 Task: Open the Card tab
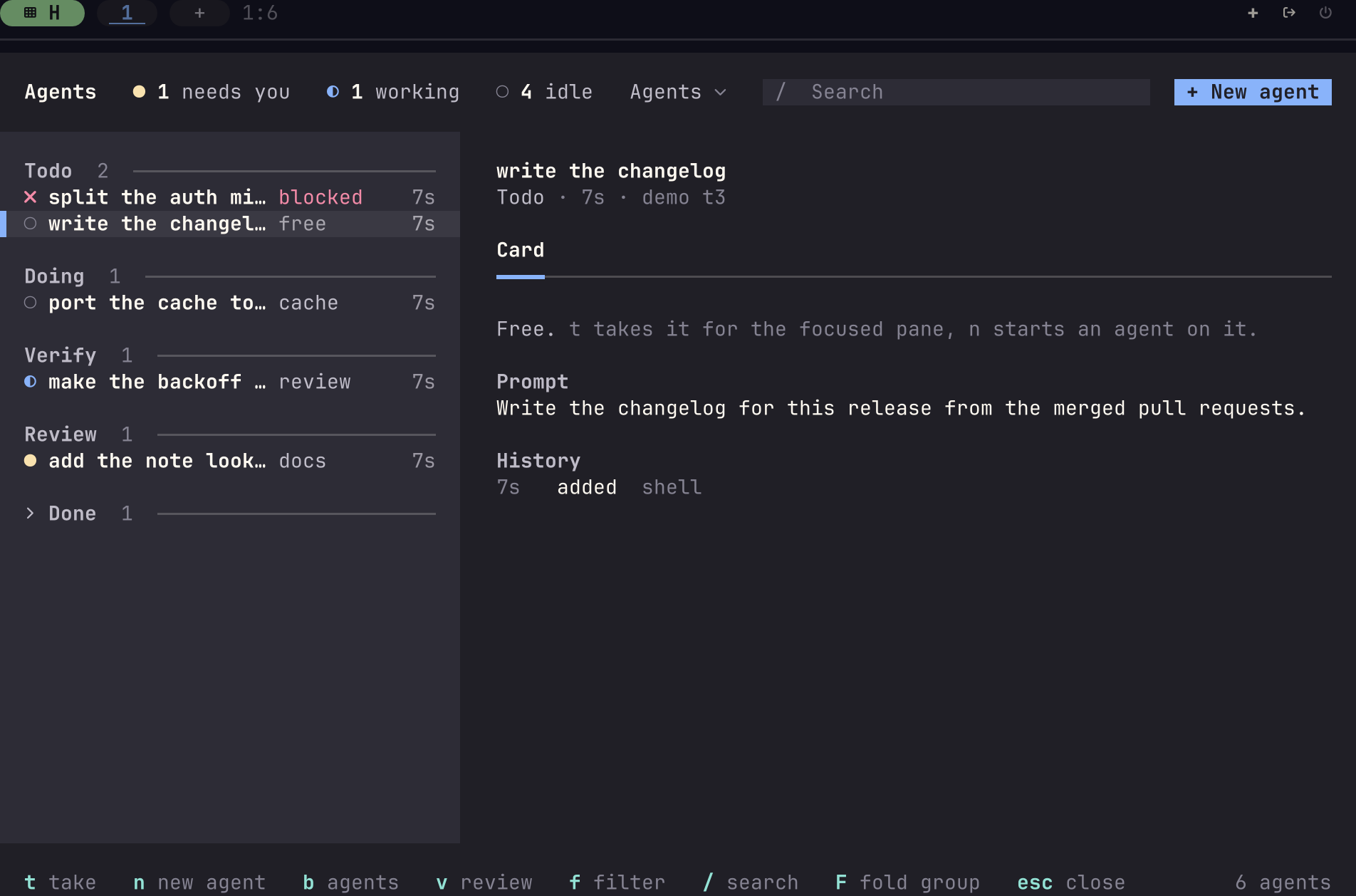[521, 251]
